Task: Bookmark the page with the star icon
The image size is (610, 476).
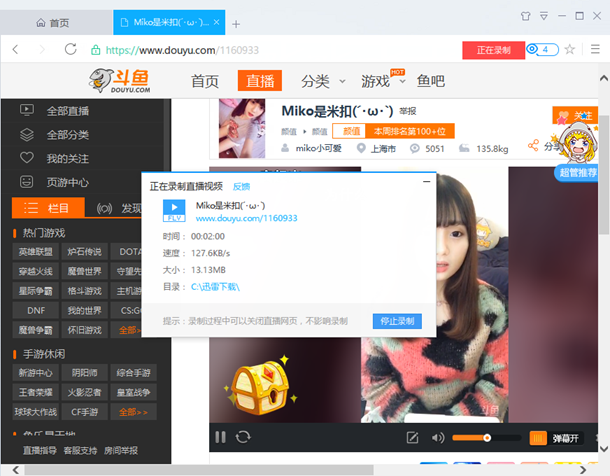Action: 570,49
